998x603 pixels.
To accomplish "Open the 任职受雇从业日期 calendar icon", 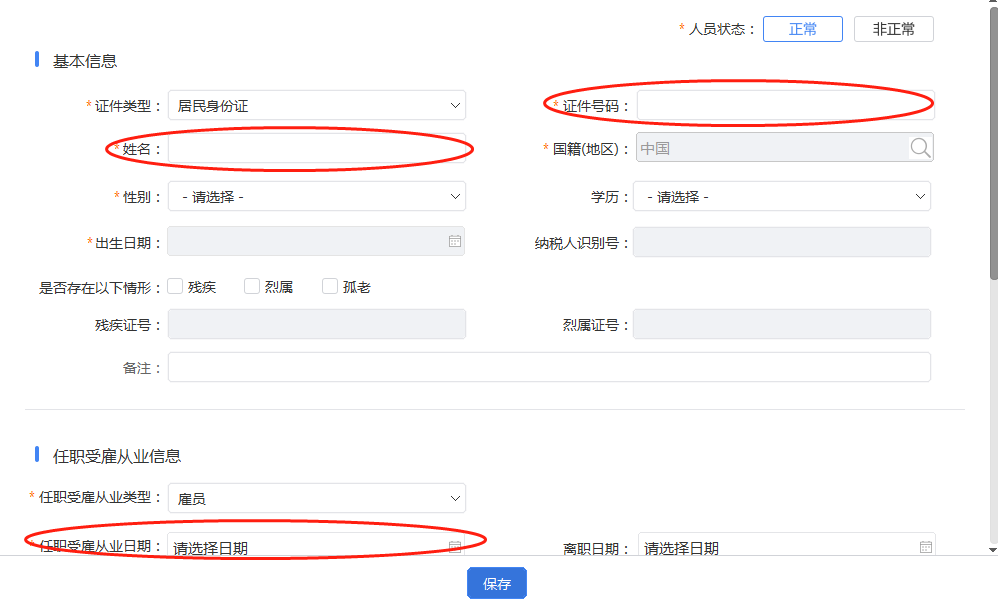I will [454, 546].
